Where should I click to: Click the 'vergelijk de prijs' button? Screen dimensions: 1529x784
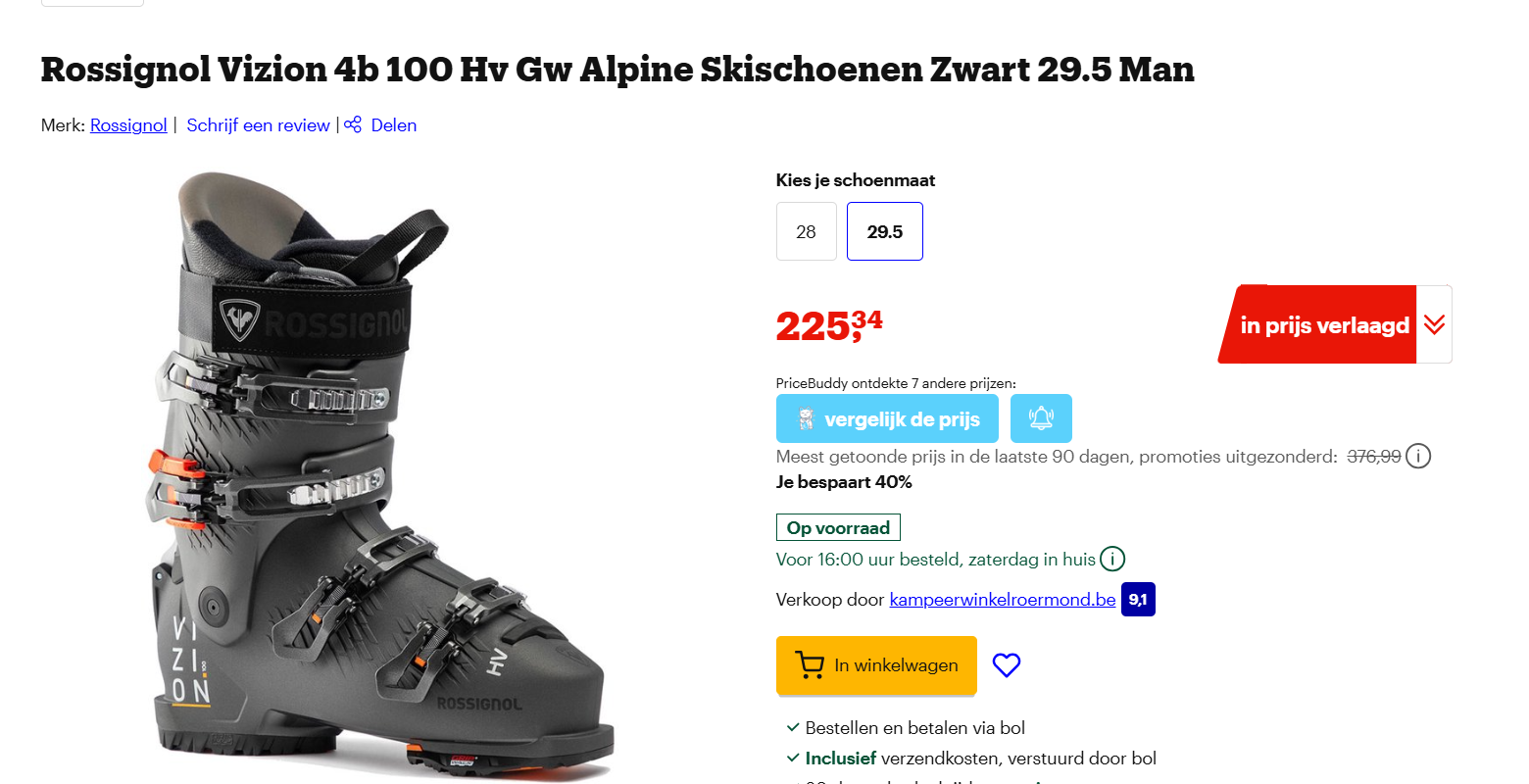click(887, 417)
